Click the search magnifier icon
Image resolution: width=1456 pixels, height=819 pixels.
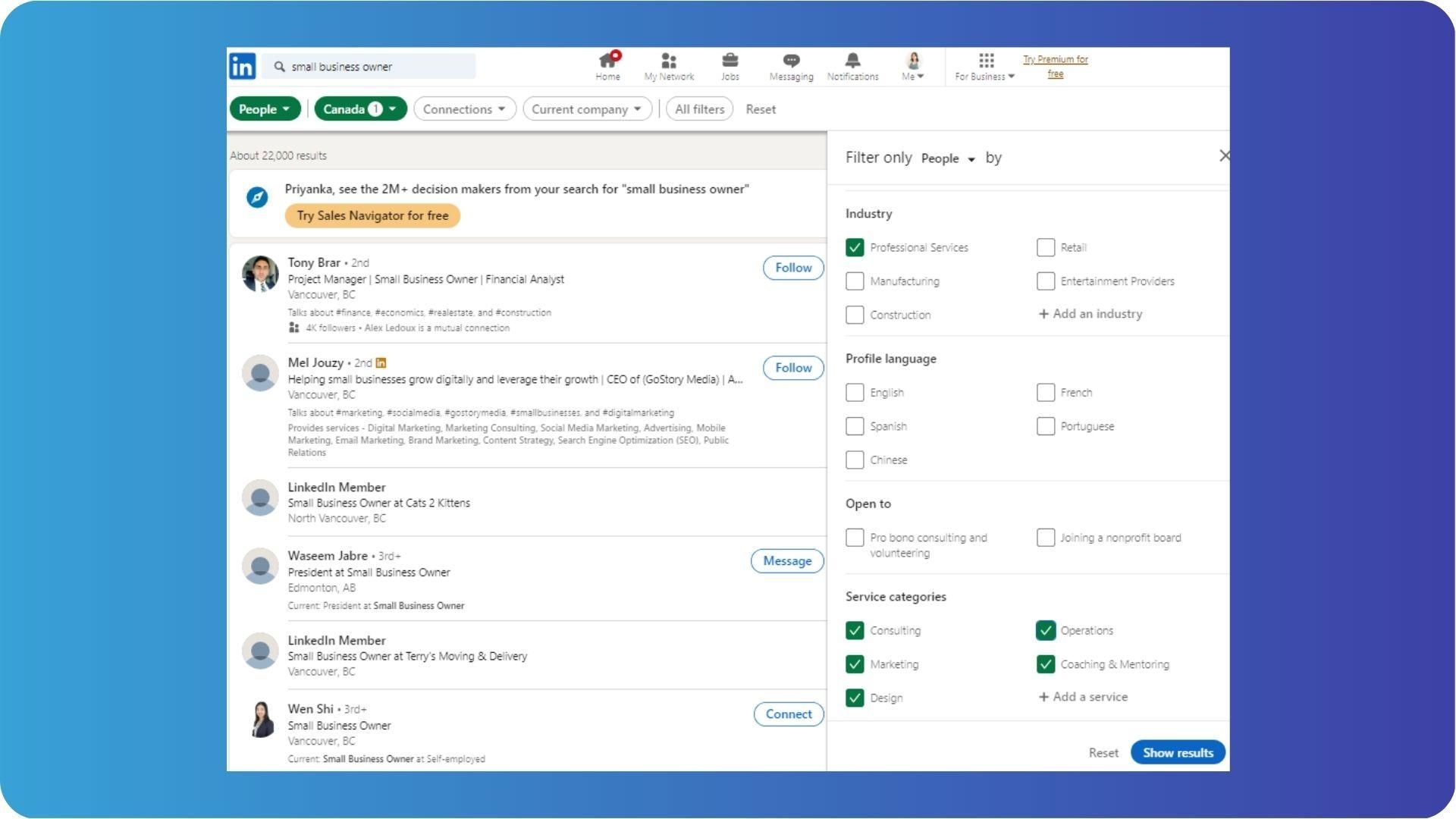point(279,67)
